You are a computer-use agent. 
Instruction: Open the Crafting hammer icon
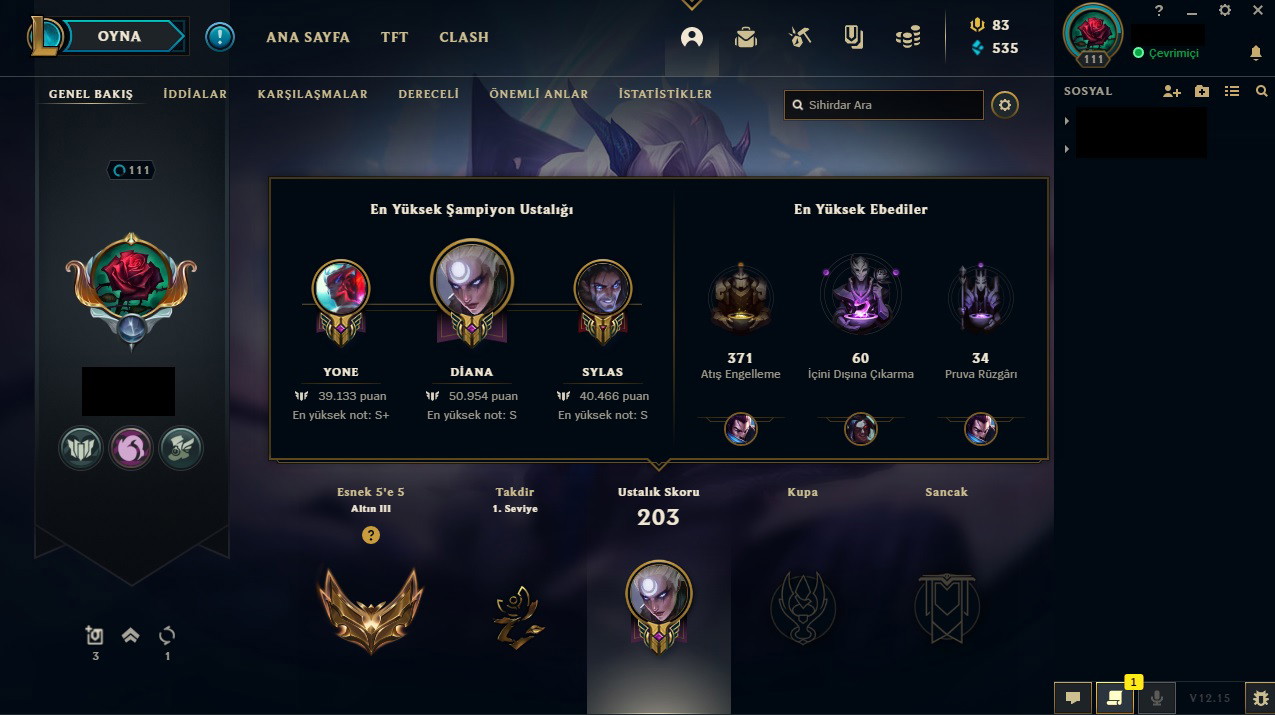799,37
